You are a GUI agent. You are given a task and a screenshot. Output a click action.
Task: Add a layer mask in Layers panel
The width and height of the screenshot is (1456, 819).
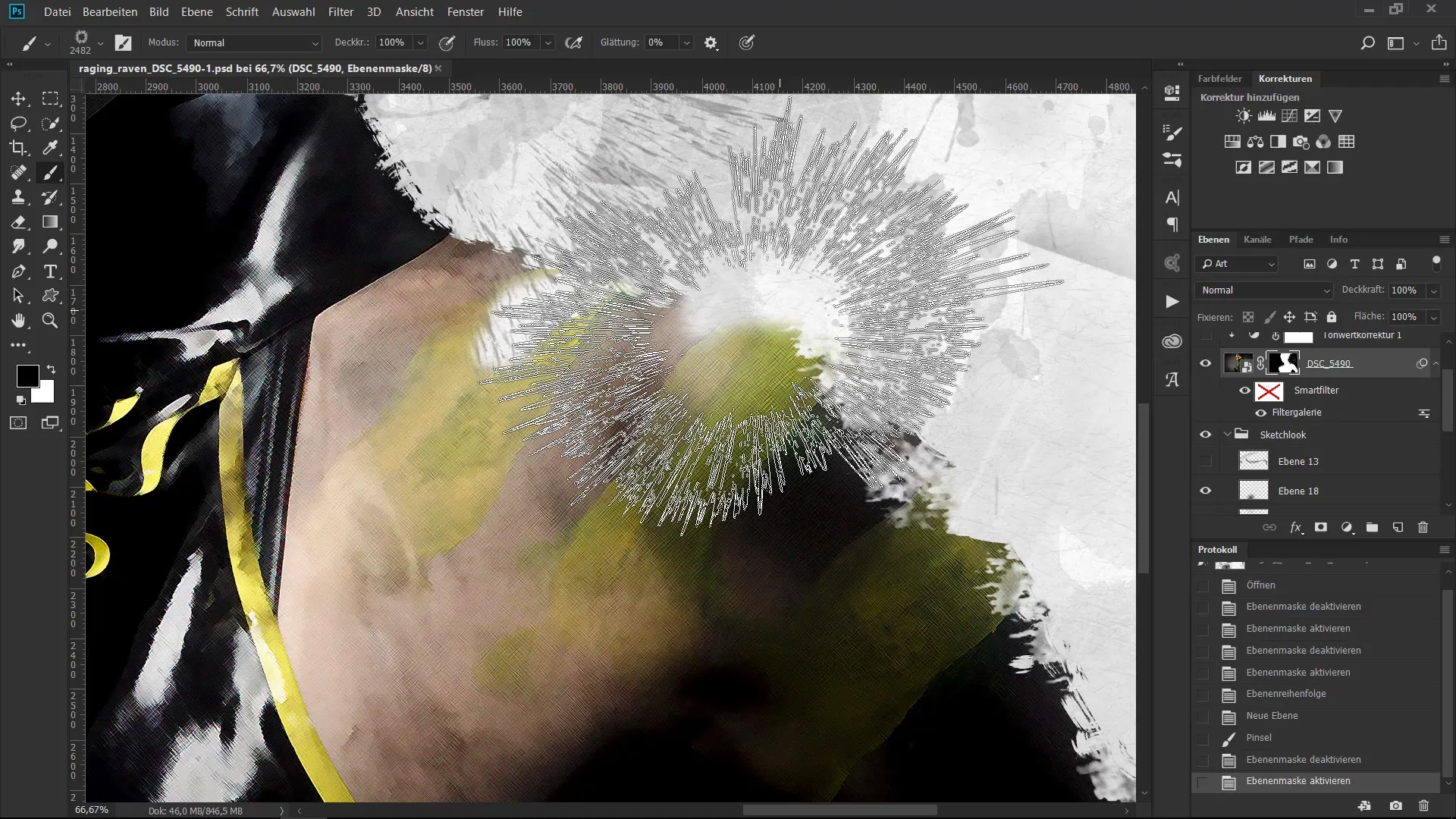click(x=1321, y=528)
